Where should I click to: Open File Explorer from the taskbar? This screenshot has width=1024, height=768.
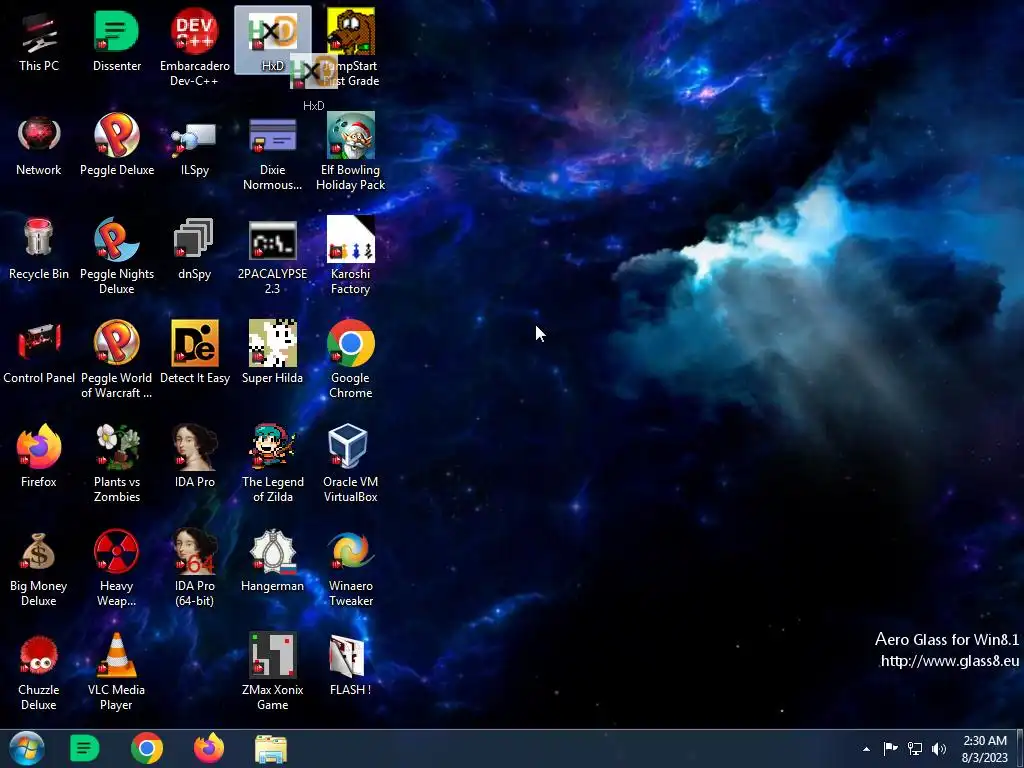coord(271,749)
